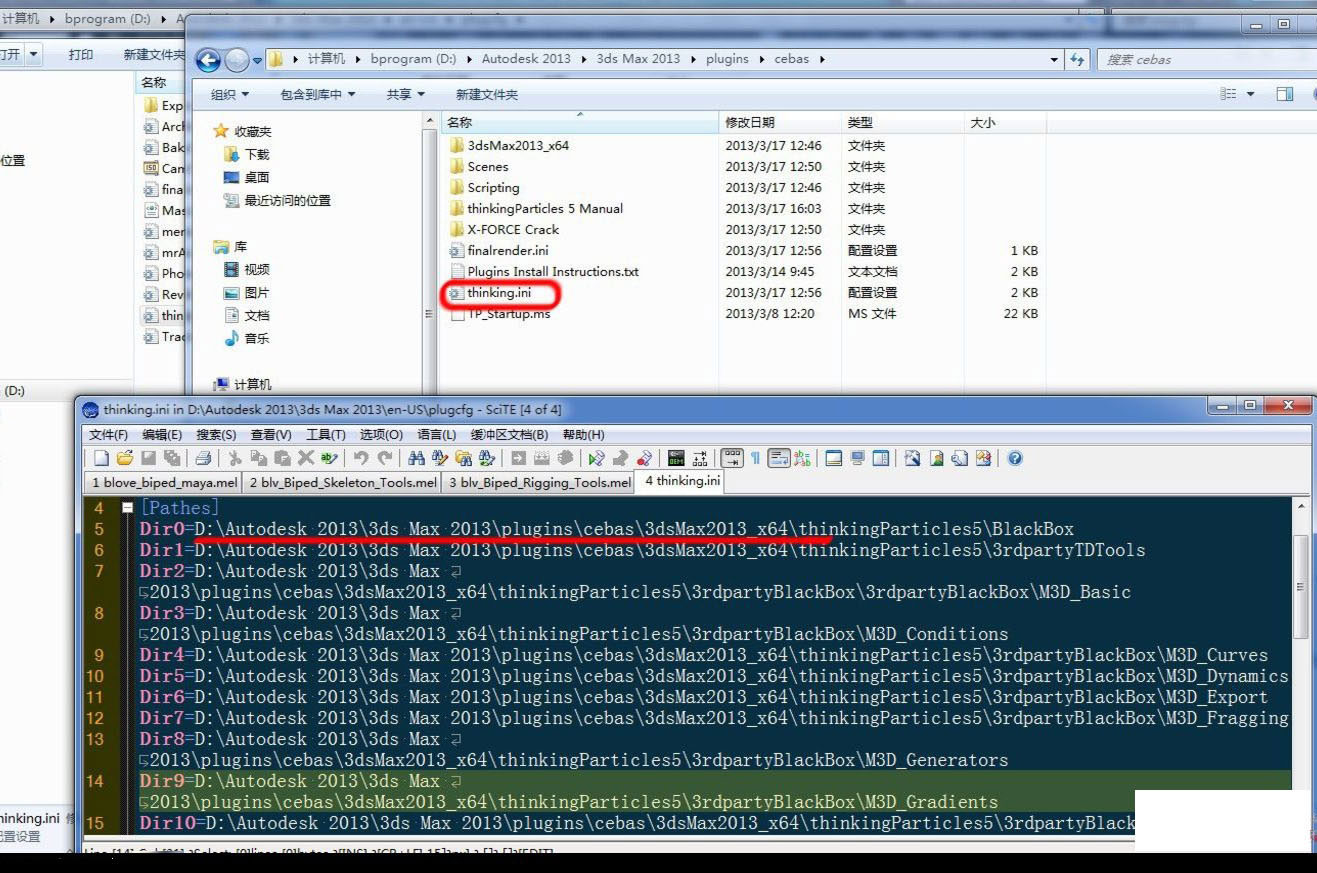Open the 查看(V) menu in SciTE
The width and height of the screenshot is (1317, 873).
pyautogui.click(x=271, y=434)
